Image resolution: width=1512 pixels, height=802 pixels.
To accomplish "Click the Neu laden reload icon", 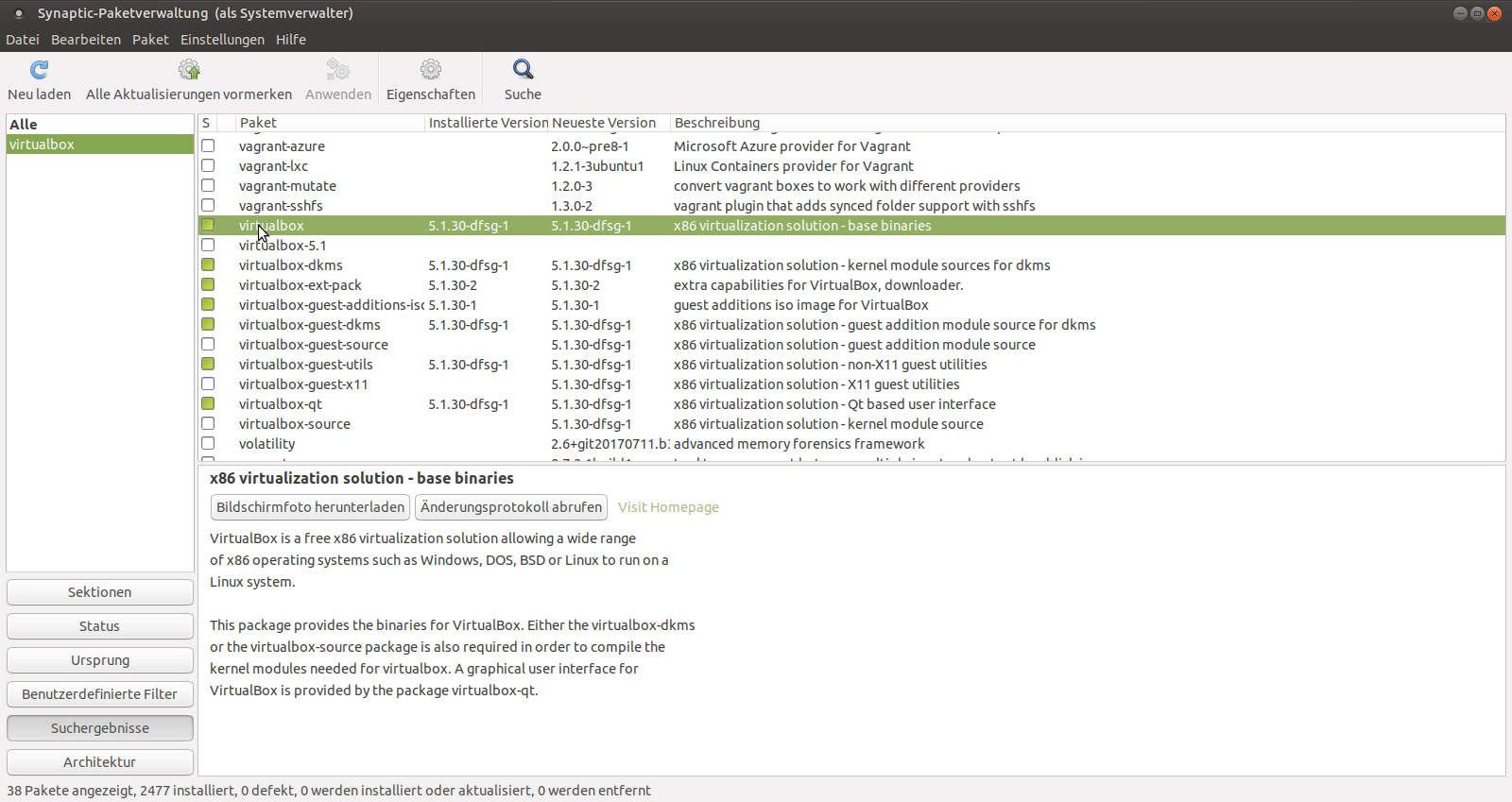I will click(39, 70).
